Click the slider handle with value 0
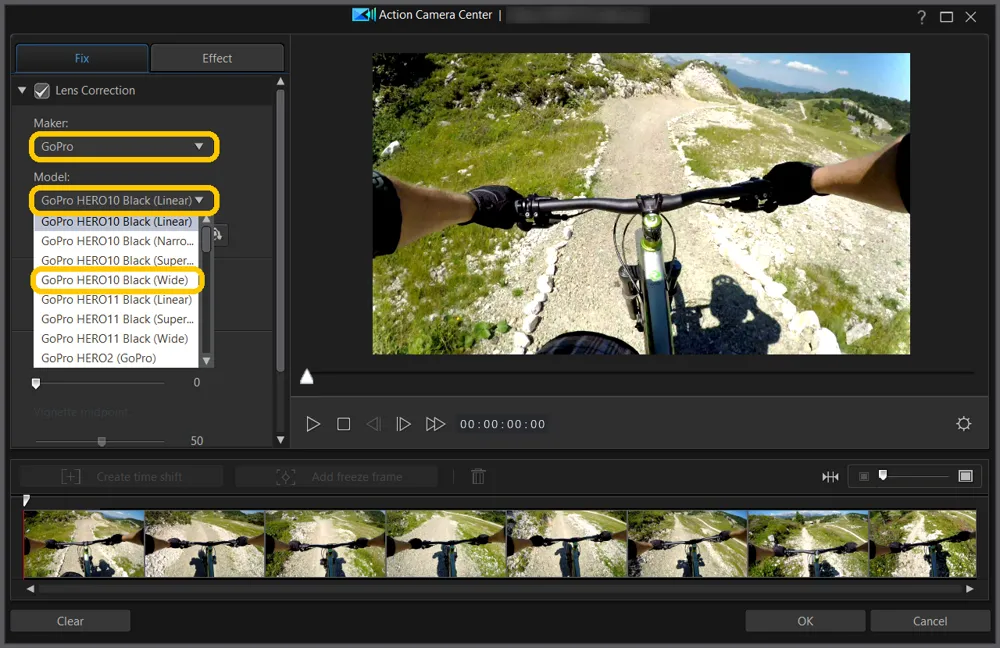 click(x=36, y=383)
